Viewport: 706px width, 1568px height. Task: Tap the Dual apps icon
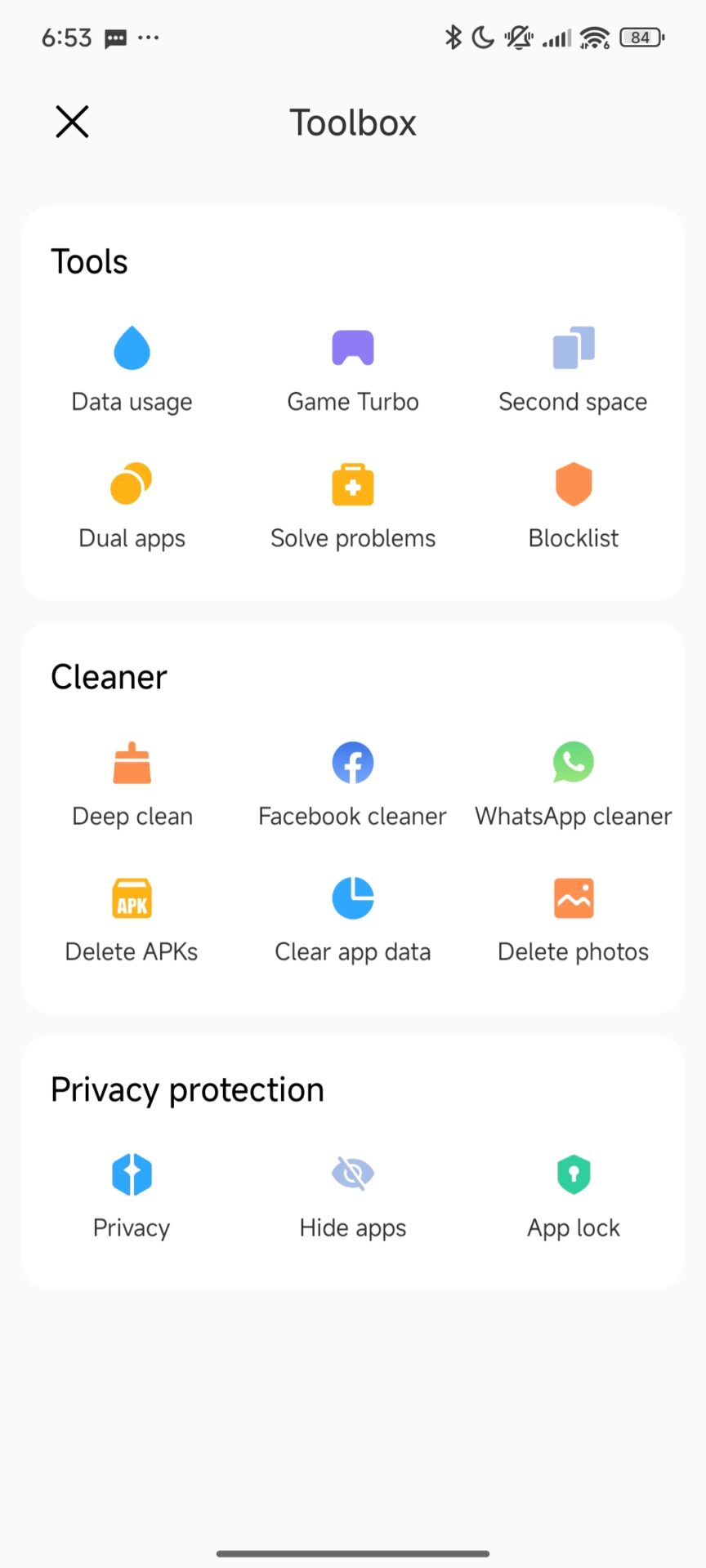[132, 484]
